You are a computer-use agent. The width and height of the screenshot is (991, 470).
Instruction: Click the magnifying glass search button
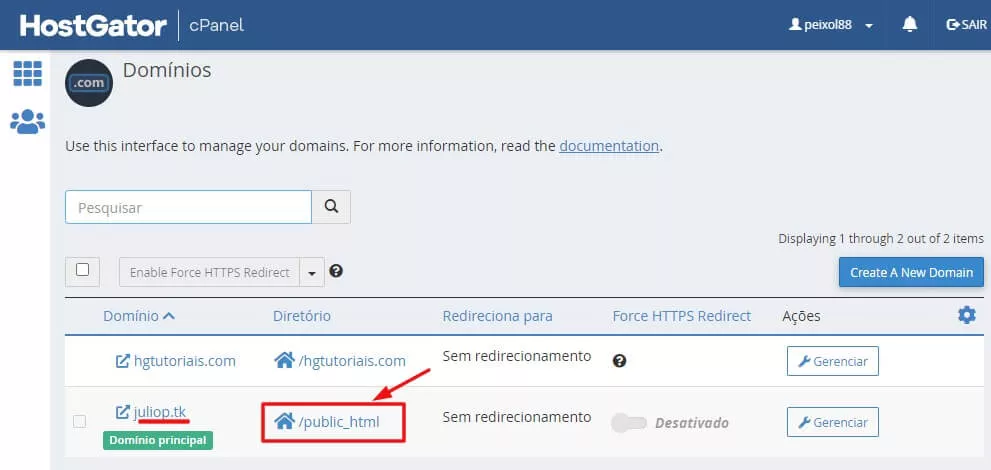[331, 207]
